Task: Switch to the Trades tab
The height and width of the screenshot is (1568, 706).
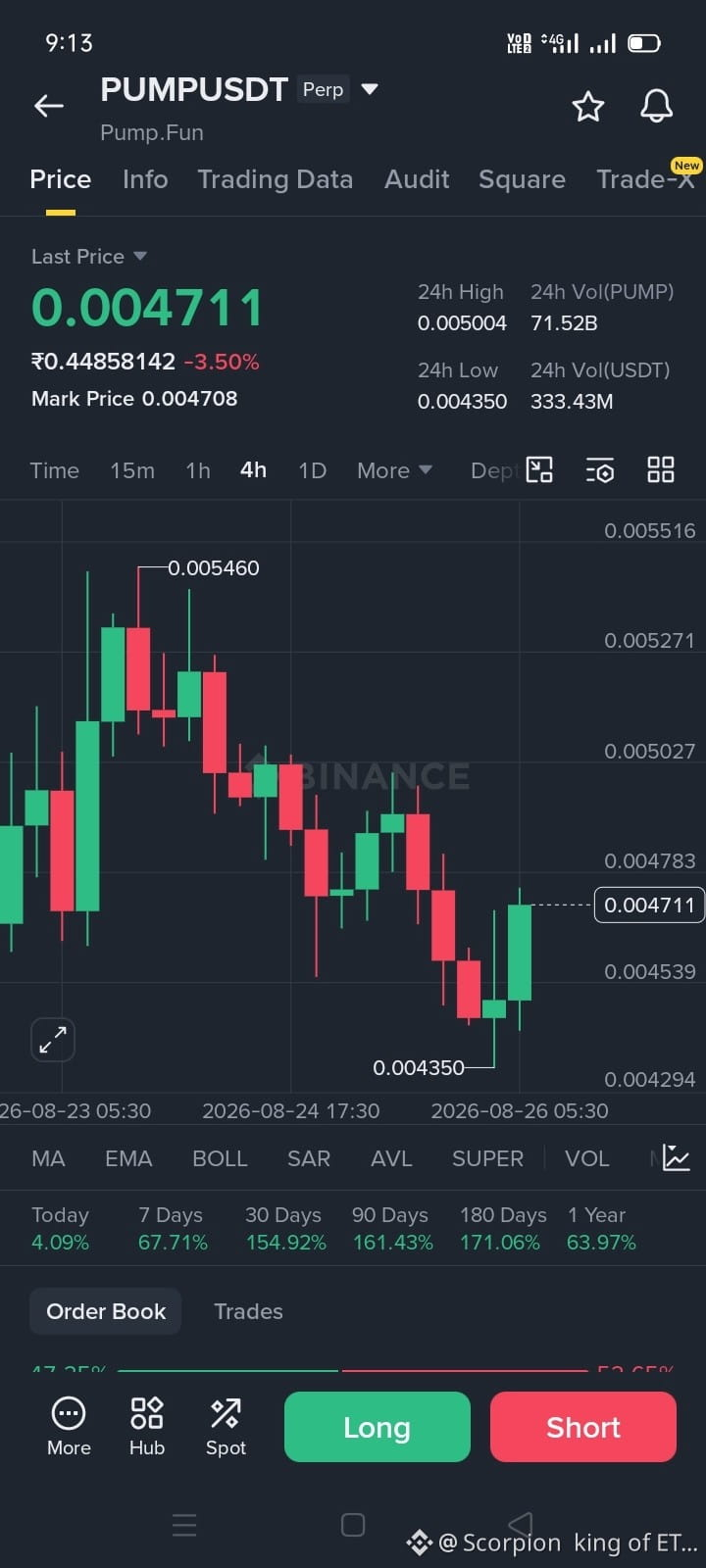Action: 248,1311
